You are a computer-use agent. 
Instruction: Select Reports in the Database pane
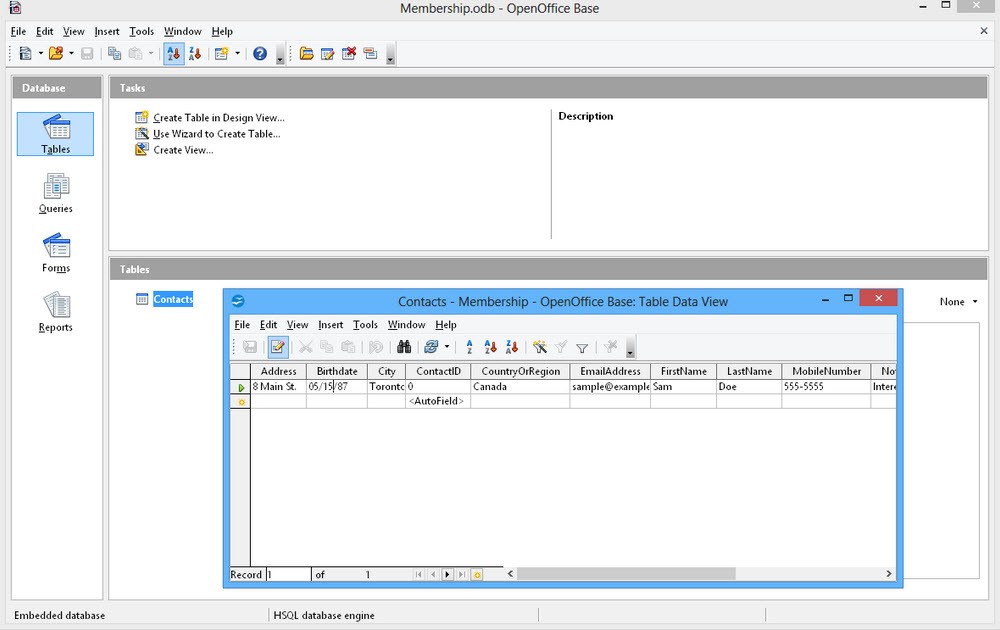(x=55, y=312)
